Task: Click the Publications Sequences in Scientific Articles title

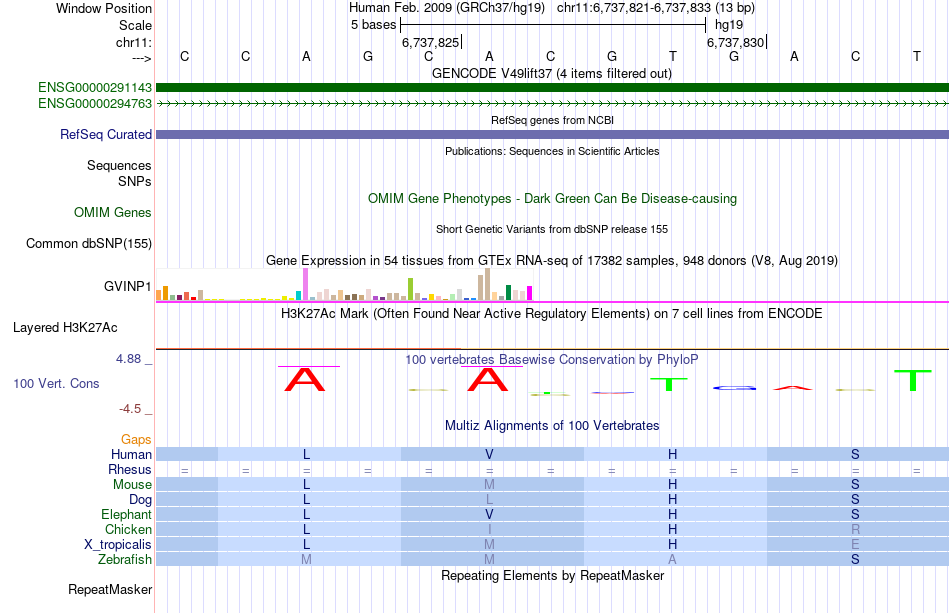Action: pos(552,151)
